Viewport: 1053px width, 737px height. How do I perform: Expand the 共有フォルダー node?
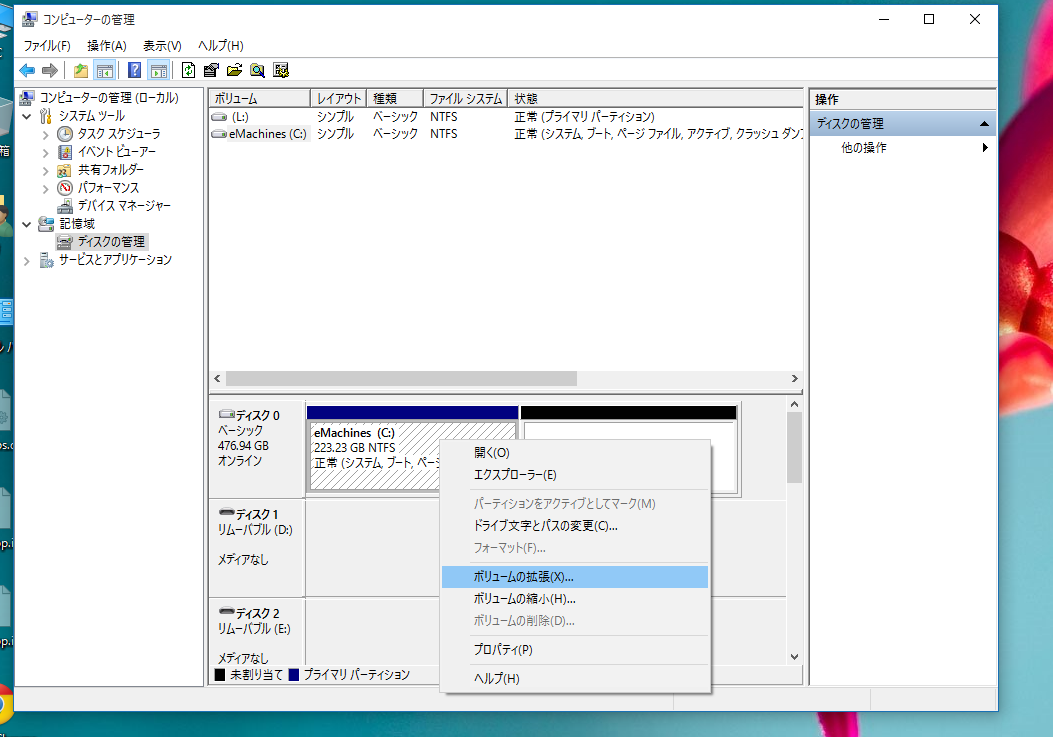46,171
